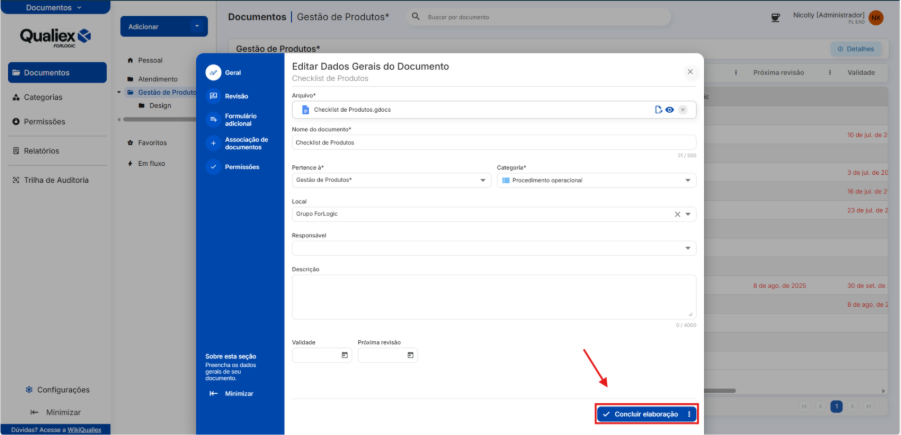The image size is (901, 435).
Task: Click the replace file icon in Arquivo
Action: (658, 109)
